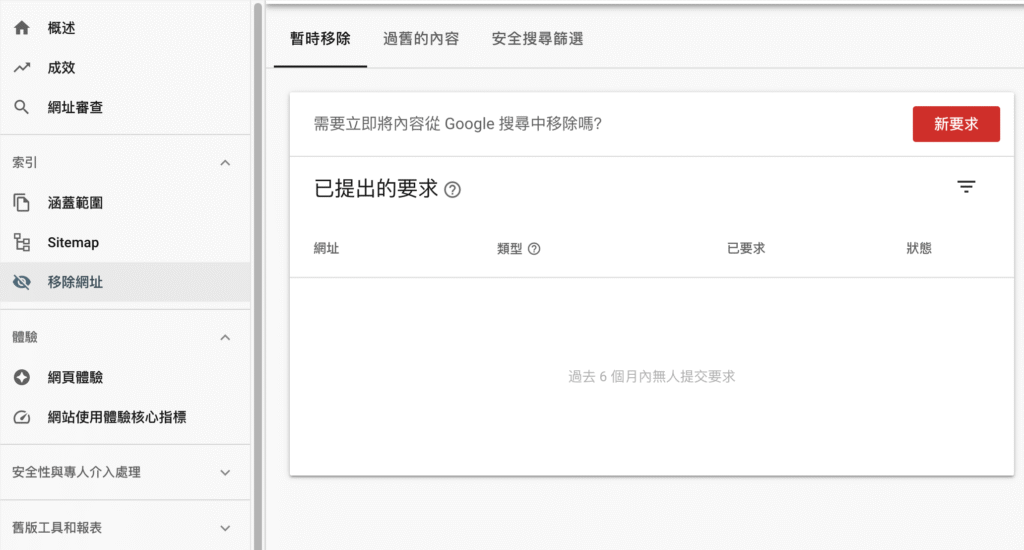Switch to the 暫時移除 tab
This screenshot has height=550, width=1024.
(320, 39)
